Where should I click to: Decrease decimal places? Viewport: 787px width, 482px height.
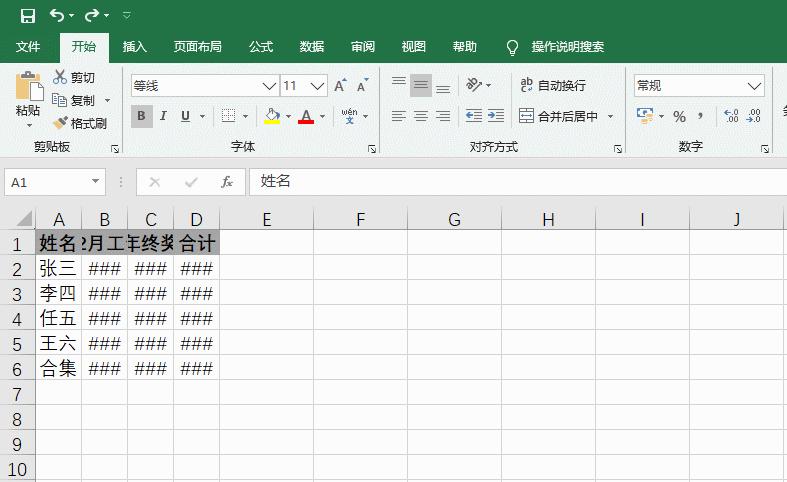click(x=753, y=116)
